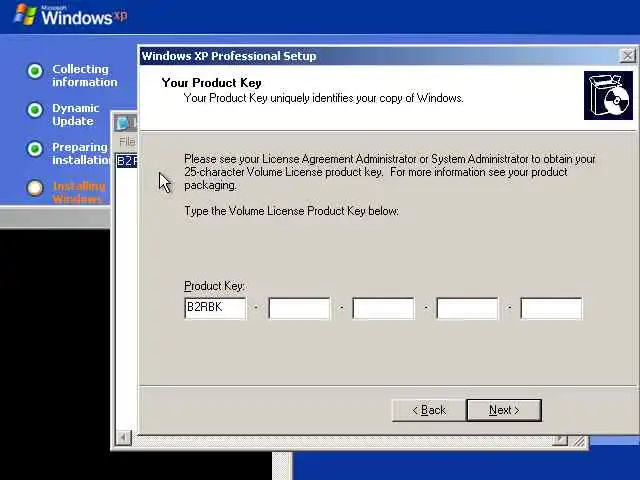Click the Dynamic Update step indicator
This screenshot has height=480, width=640.
[x=35, y=110]
